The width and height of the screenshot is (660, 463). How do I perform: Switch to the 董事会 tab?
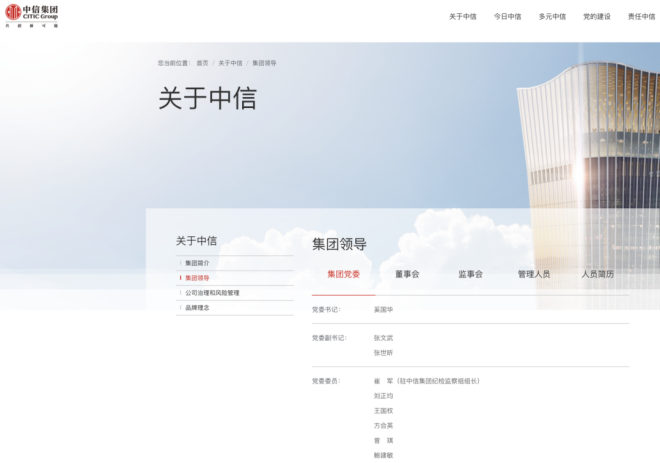point(407,274)
